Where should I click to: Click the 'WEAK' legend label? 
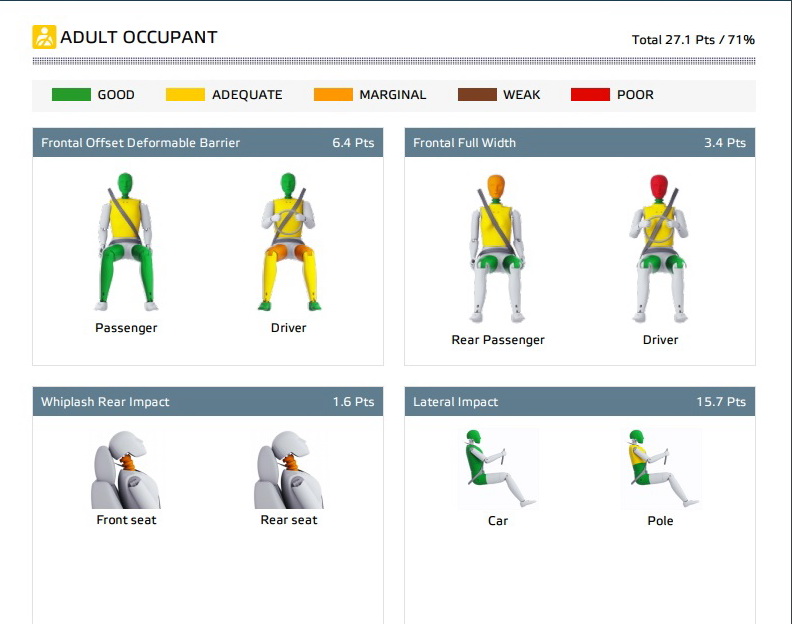click(522, 95)
